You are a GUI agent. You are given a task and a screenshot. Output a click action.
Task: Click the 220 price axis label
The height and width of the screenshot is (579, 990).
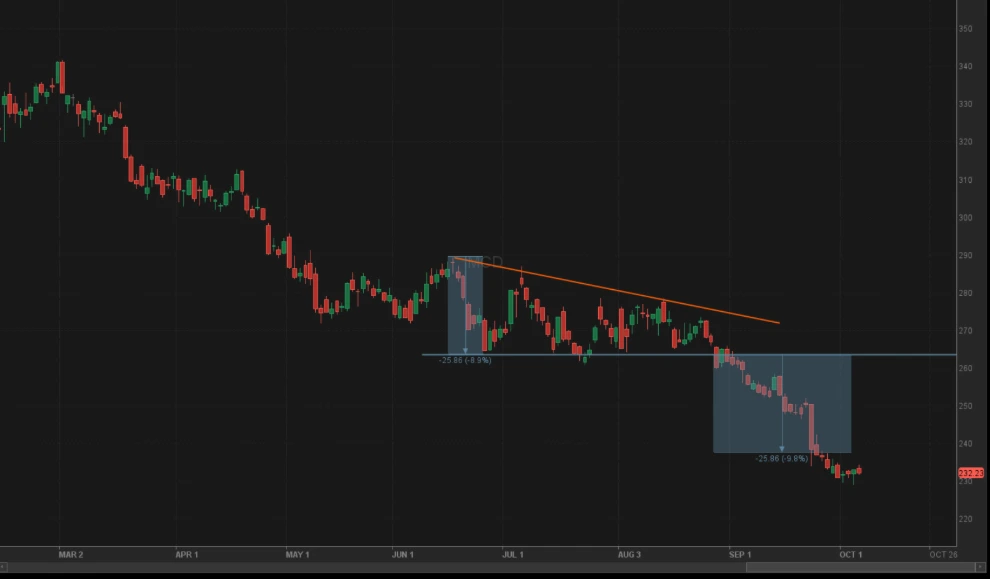pos(966,519)
